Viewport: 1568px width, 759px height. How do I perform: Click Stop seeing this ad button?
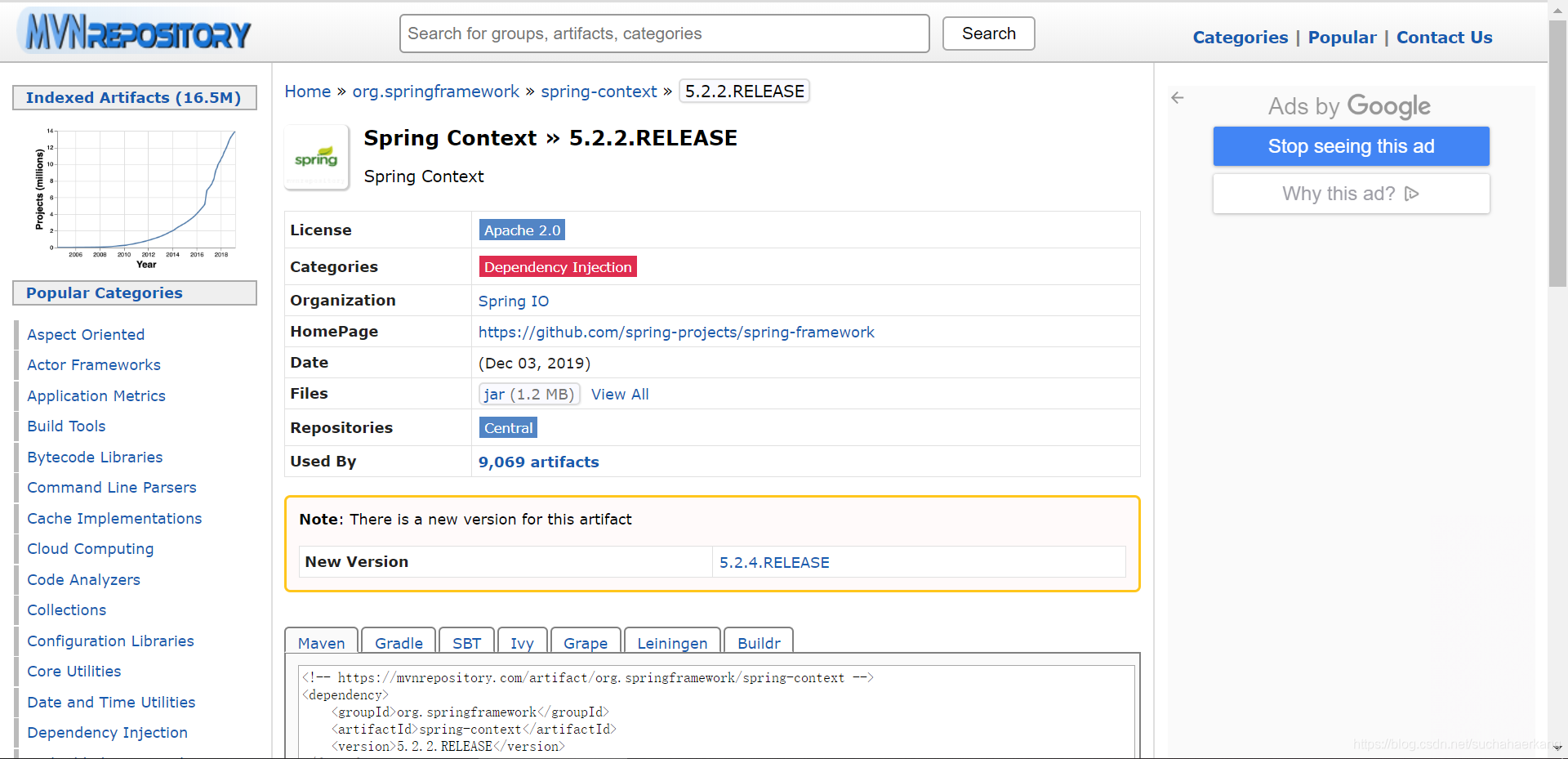pyautogui.click(x=1351, y=146)
